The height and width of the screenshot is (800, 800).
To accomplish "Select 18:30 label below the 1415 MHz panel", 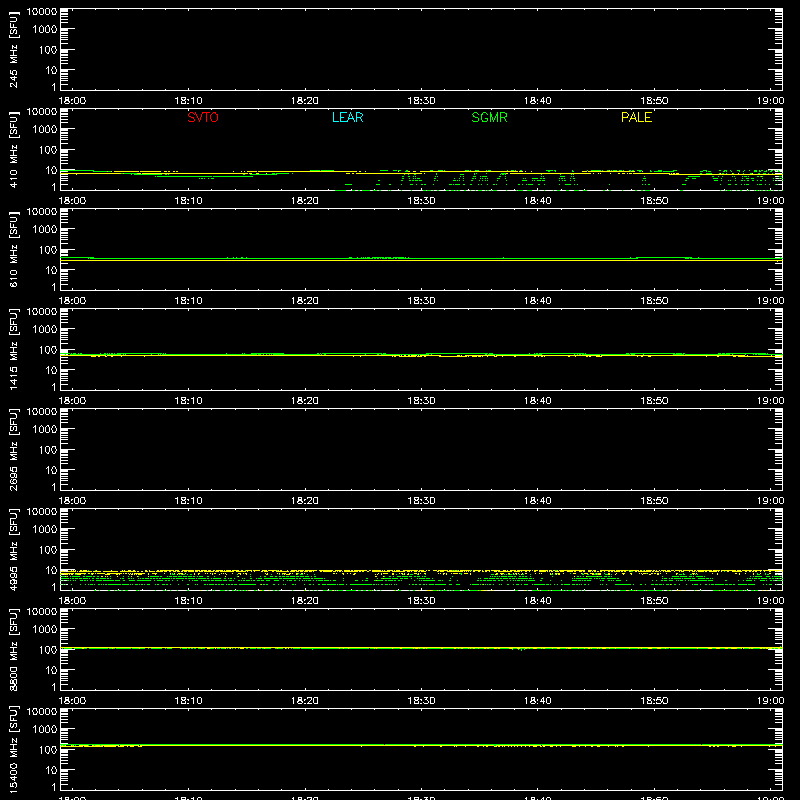I will (x=421, y=401).
